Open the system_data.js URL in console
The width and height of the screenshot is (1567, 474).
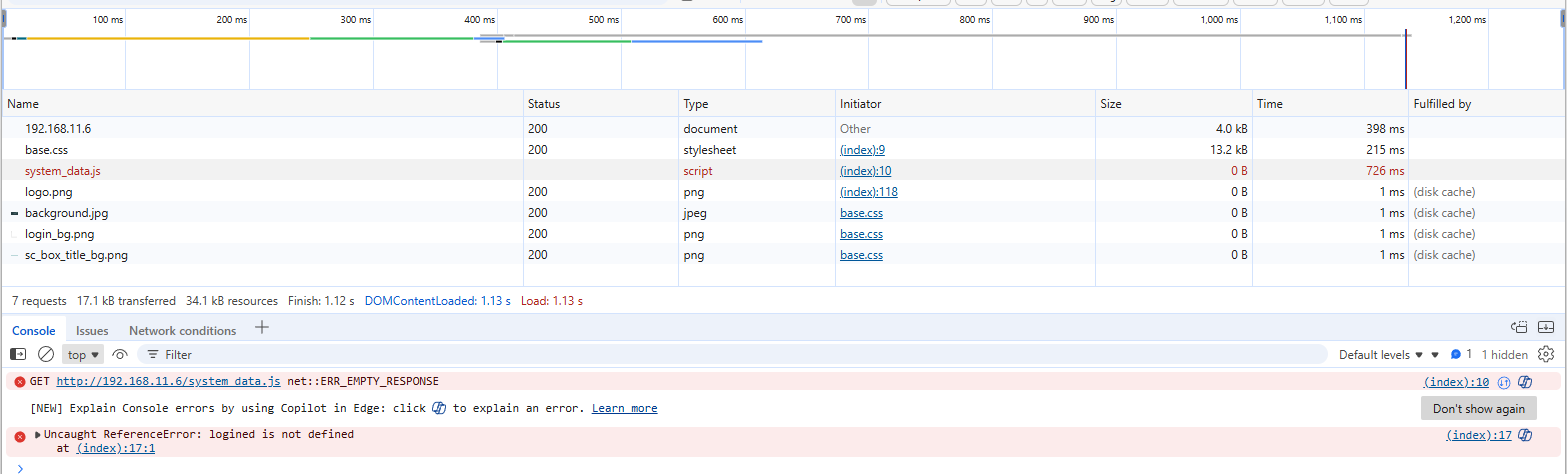pyautogui.click(x=169, y=381)
